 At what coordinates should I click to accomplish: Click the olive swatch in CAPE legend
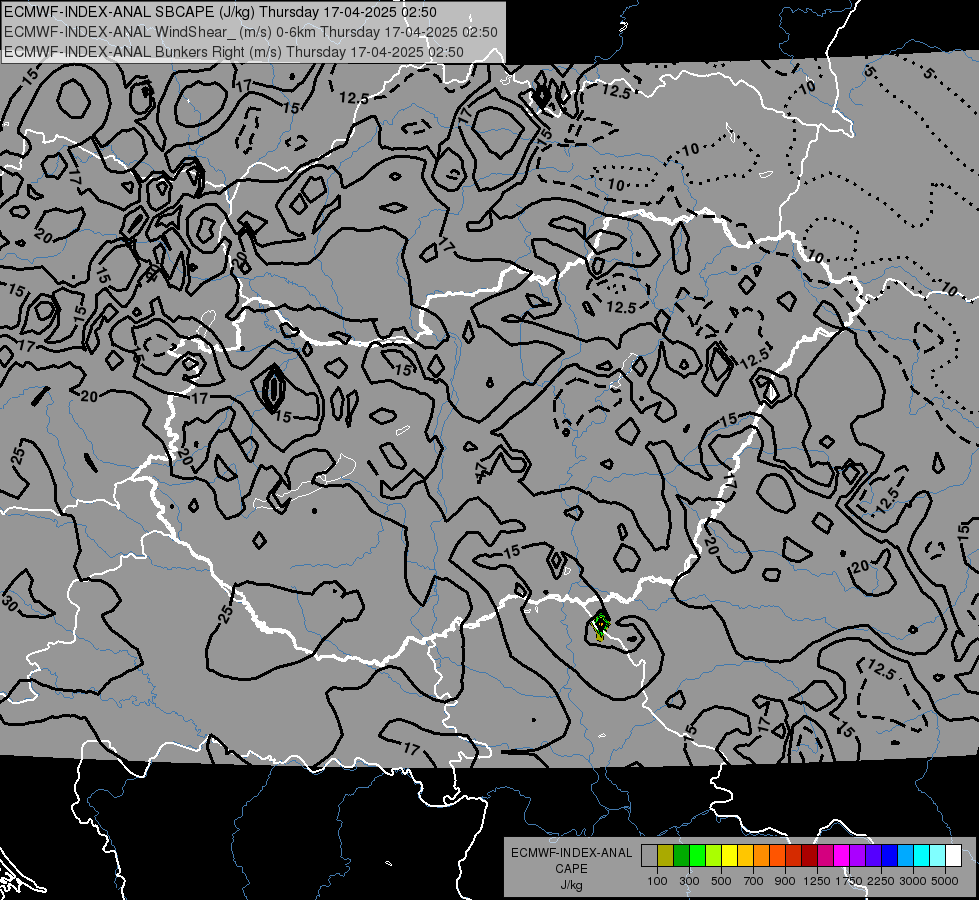point(666,855)
